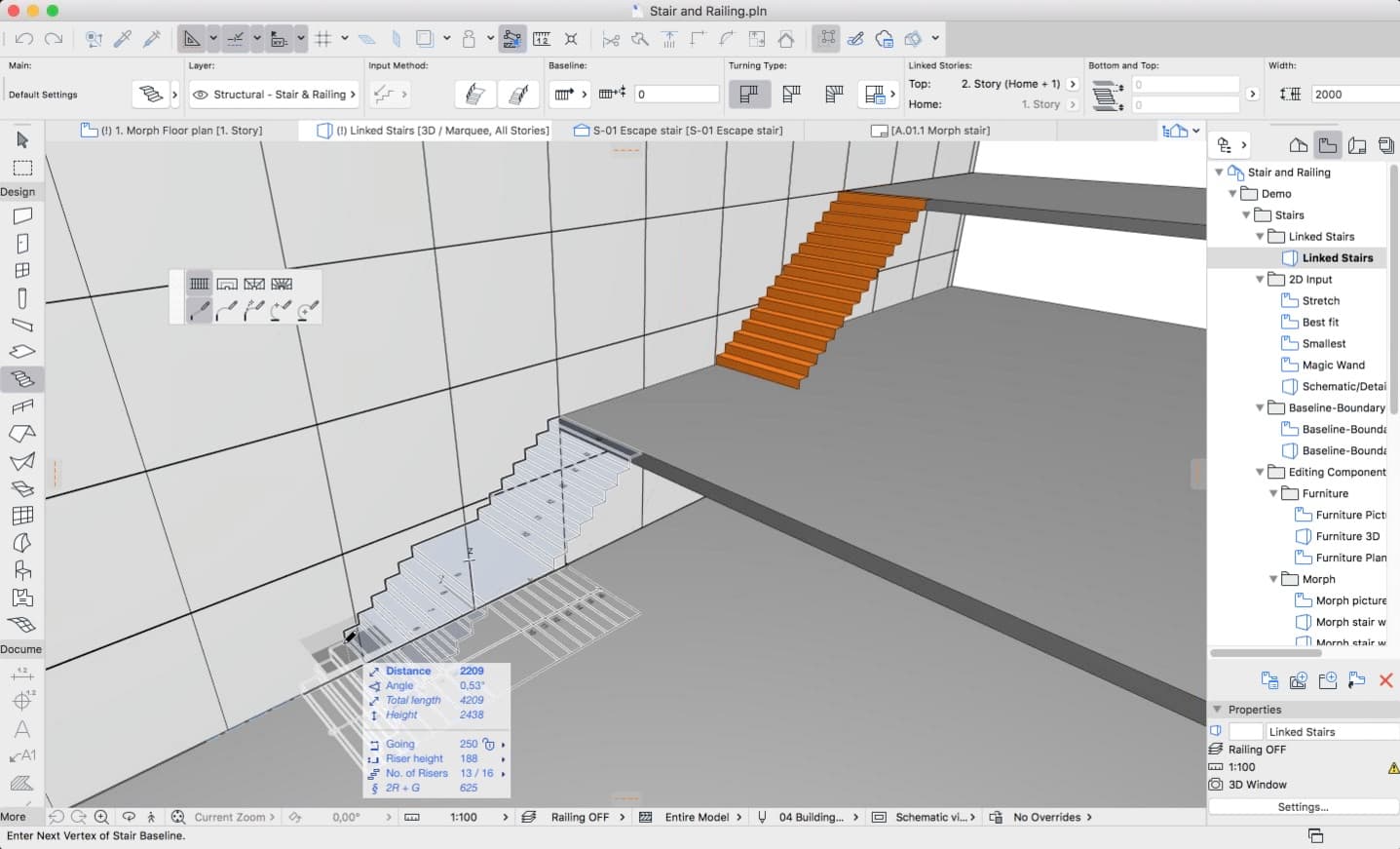Switch Navigator to View Map

click(1327, 145)
